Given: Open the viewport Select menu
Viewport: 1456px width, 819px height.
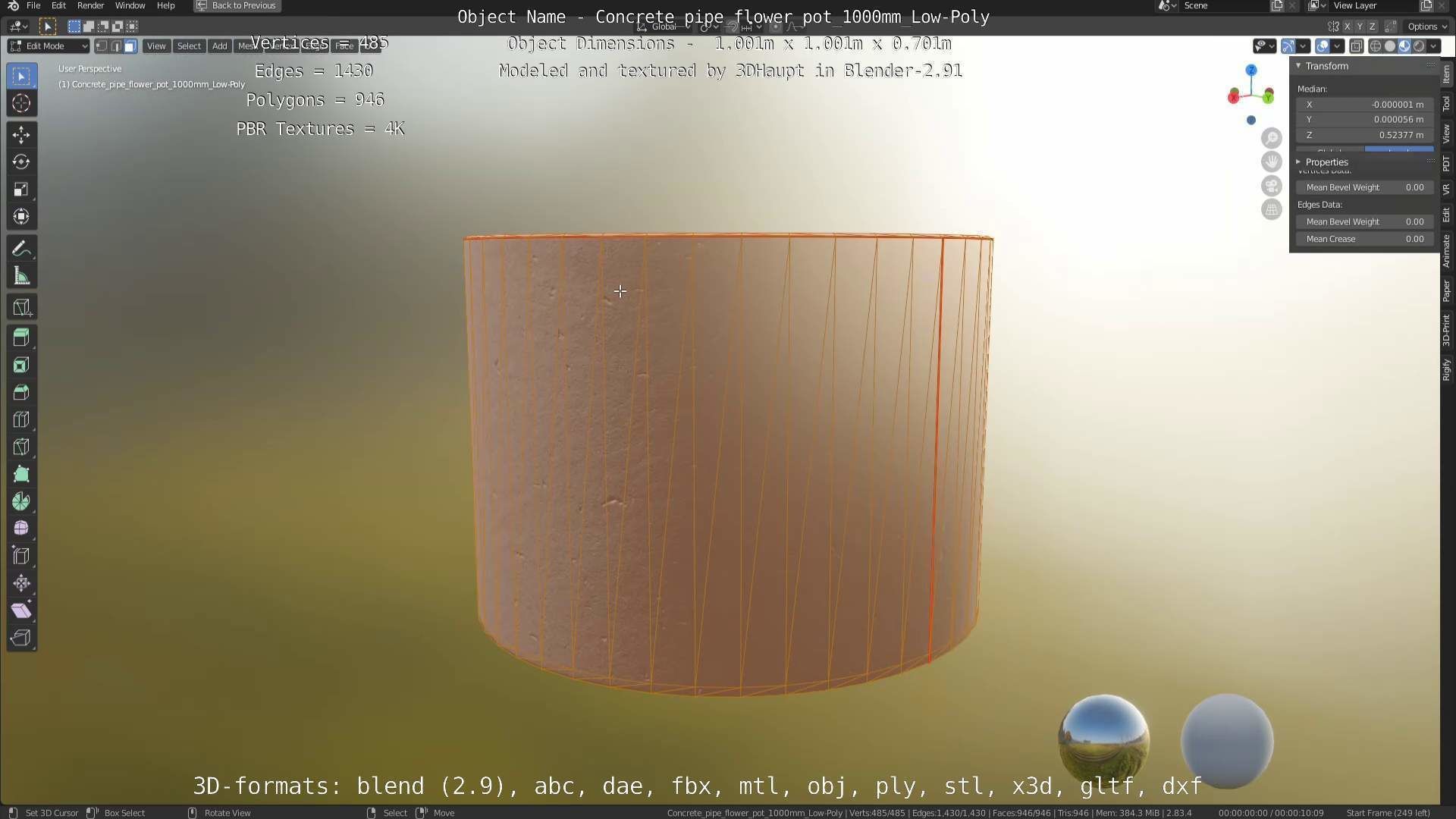Looking at the screenshot, I should (x=189, y=46).
